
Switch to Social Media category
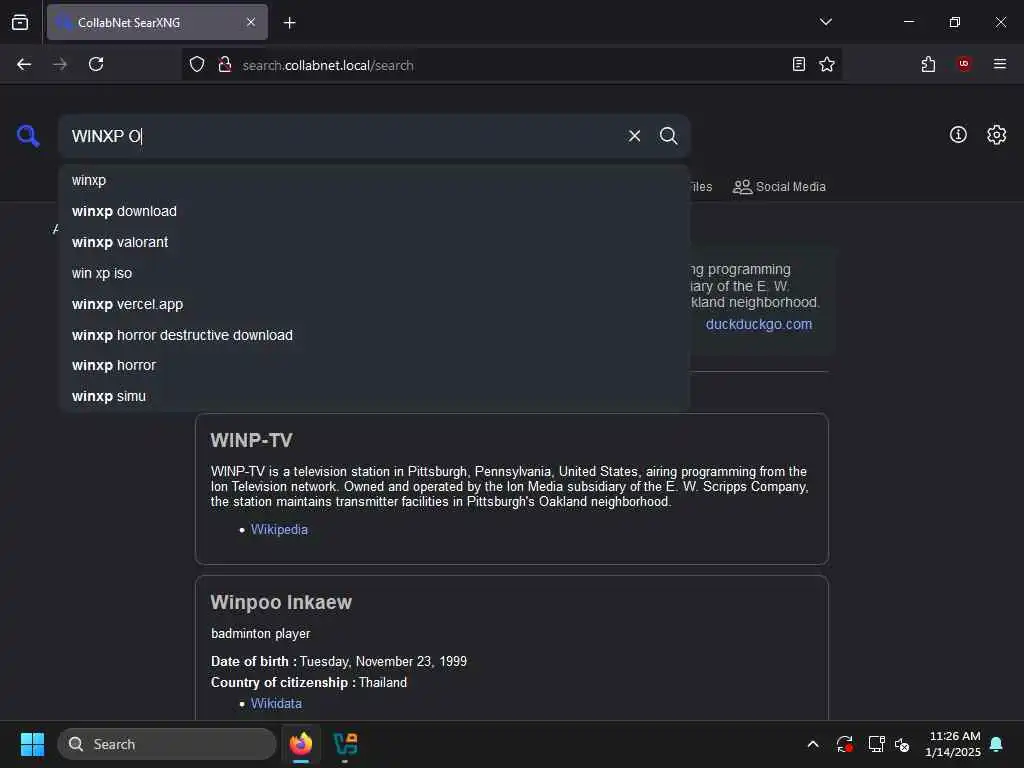pyautogui.click(x=779, y=187)
